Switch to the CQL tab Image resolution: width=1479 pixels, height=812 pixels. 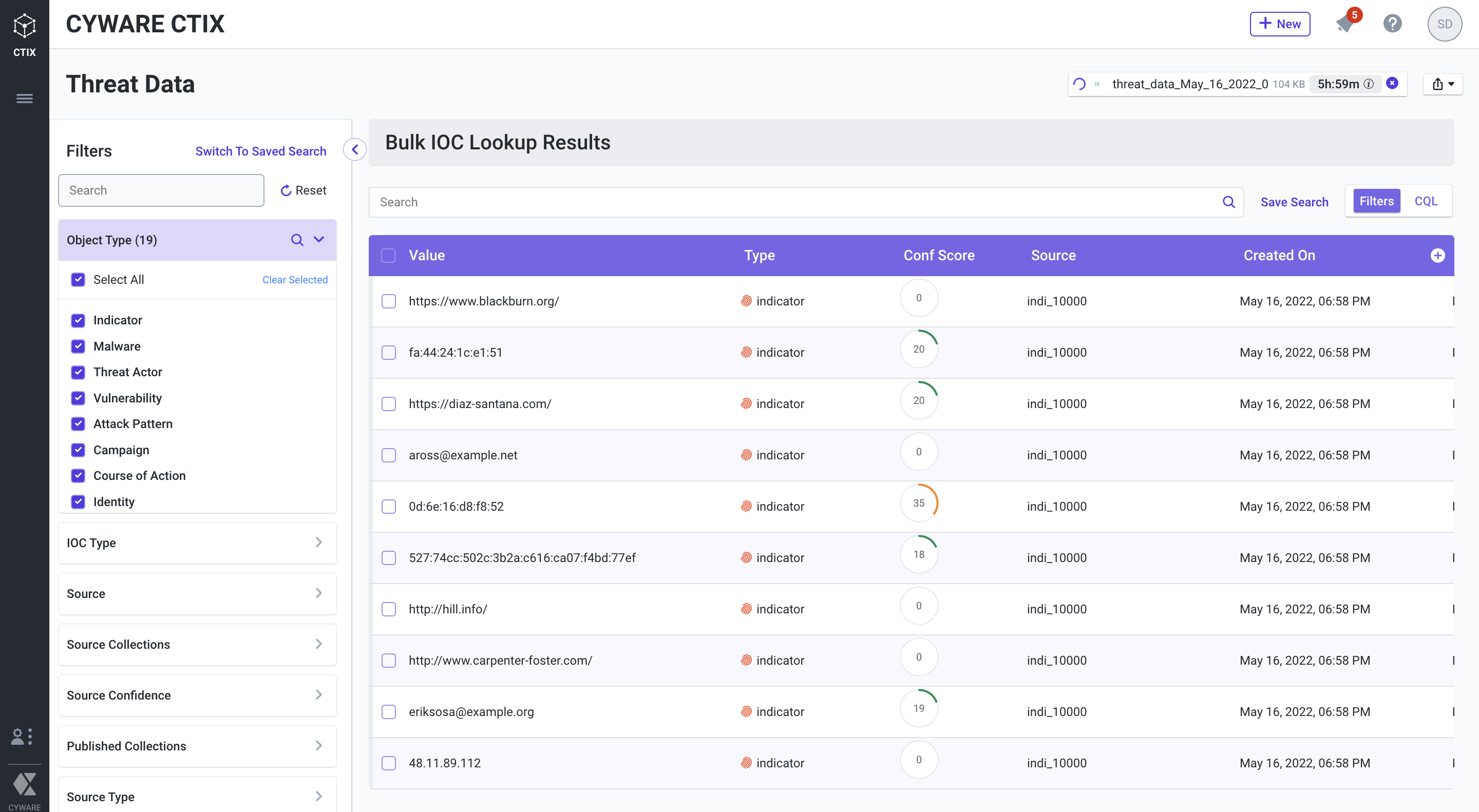1426,201
